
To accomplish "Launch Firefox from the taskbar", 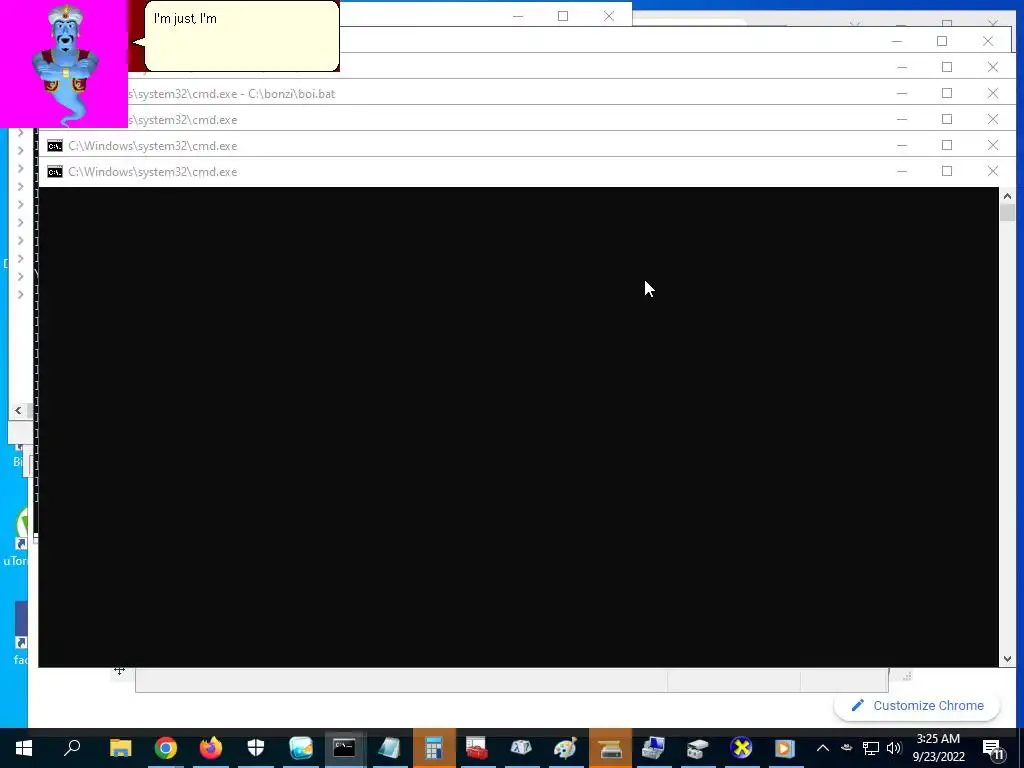I will (210, 748).
